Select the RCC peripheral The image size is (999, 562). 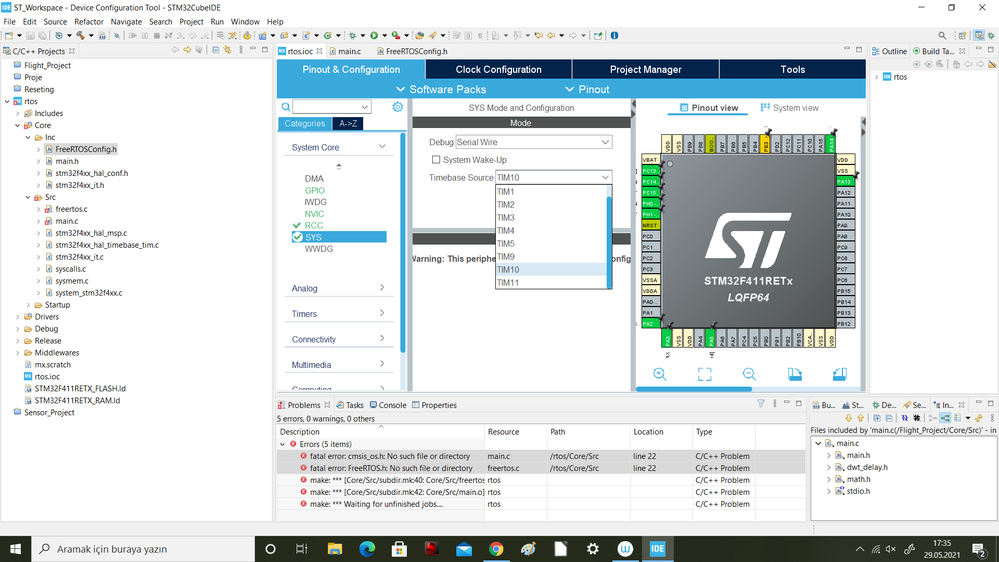click(x=313, y=225)
